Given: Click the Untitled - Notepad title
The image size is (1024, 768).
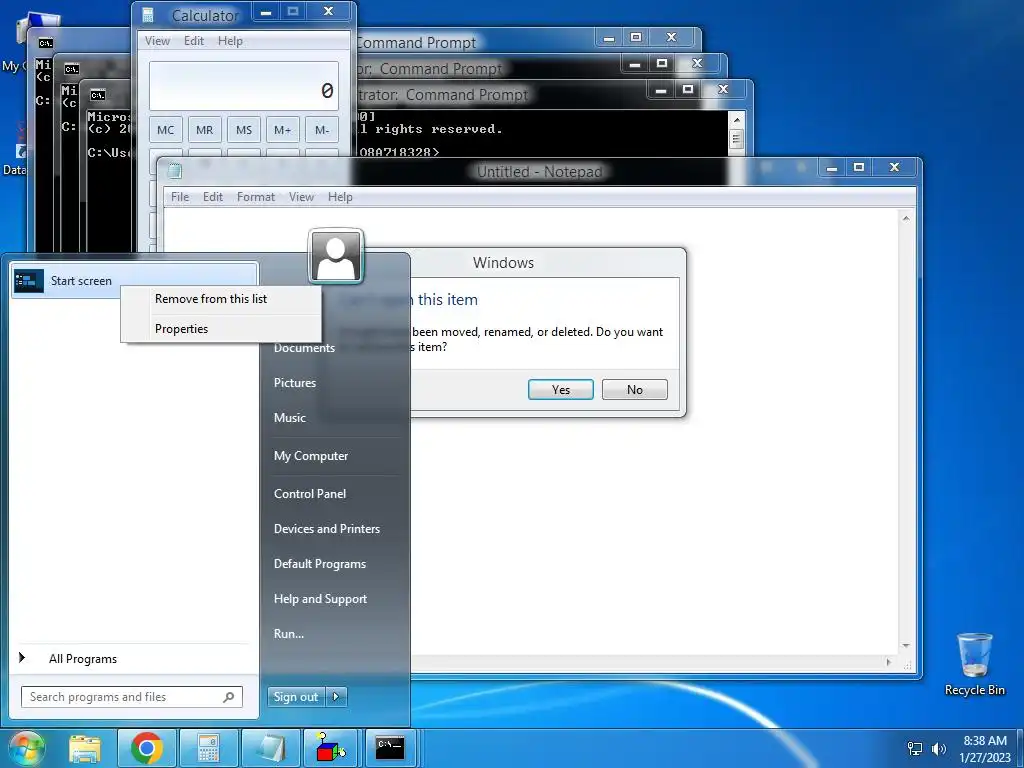Looking at the screenshot, I should click(539, 172).
